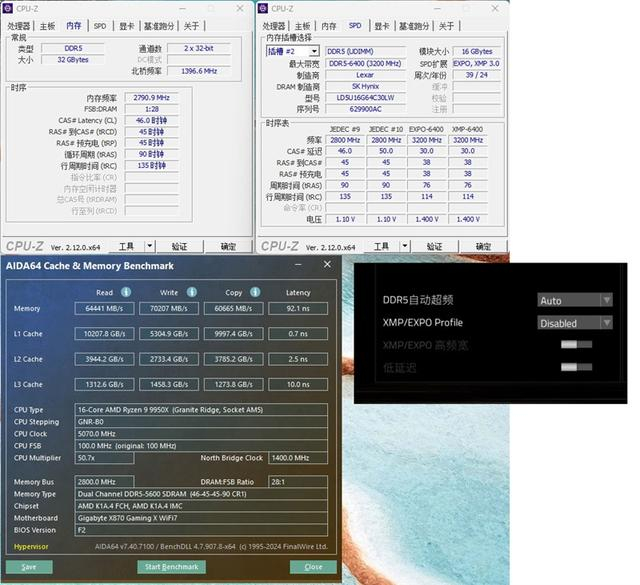Click the info icon next to Copy
Image resolution: width=640 pixels, height=585 pixels.
pos(255,292)
